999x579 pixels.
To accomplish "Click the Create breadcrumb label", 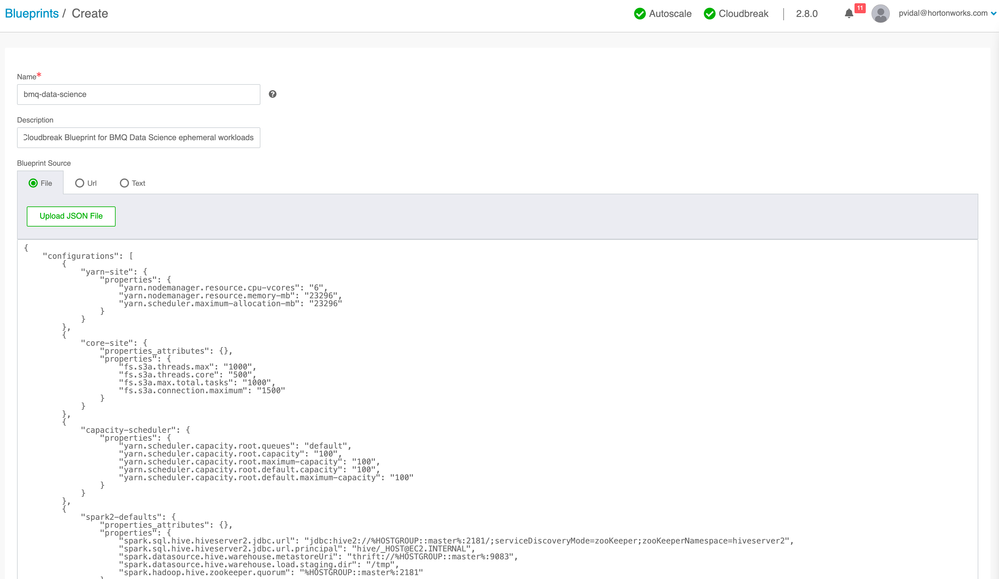I will click(90, 13).
